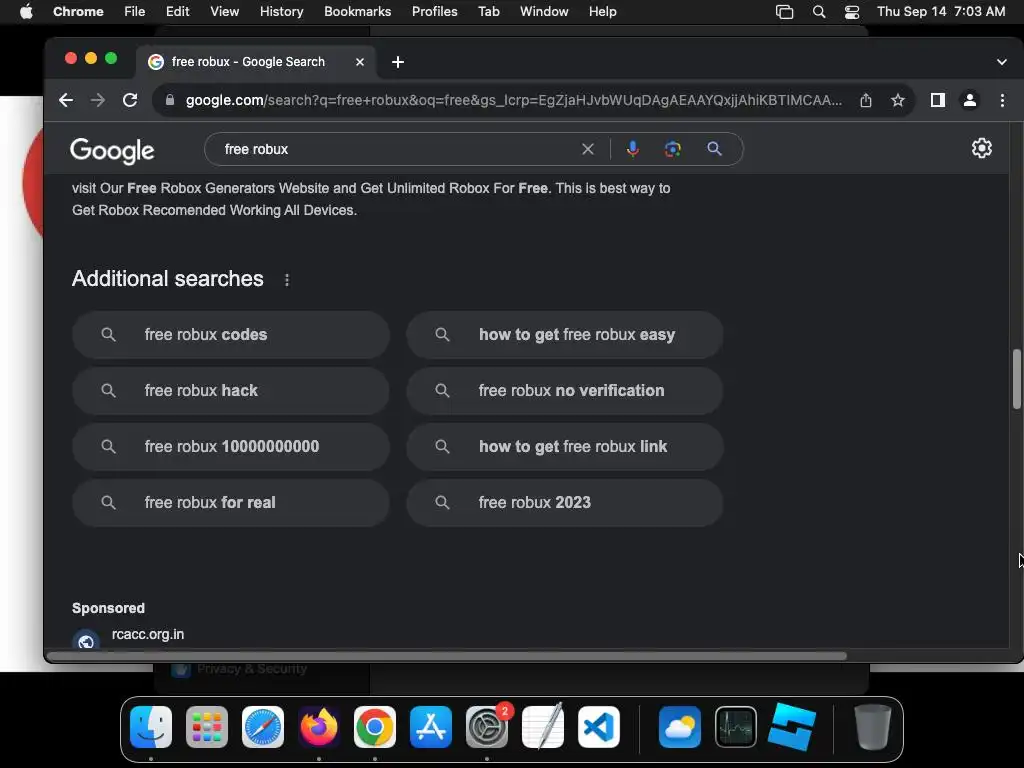Open the Weather app in the Dock
This screenshot has height=768, width=1024.
(680, 727)
